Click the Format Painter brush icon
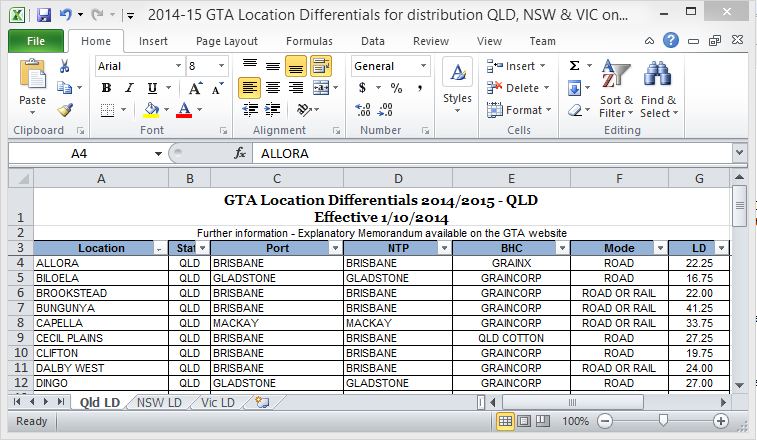 point(65,110)
